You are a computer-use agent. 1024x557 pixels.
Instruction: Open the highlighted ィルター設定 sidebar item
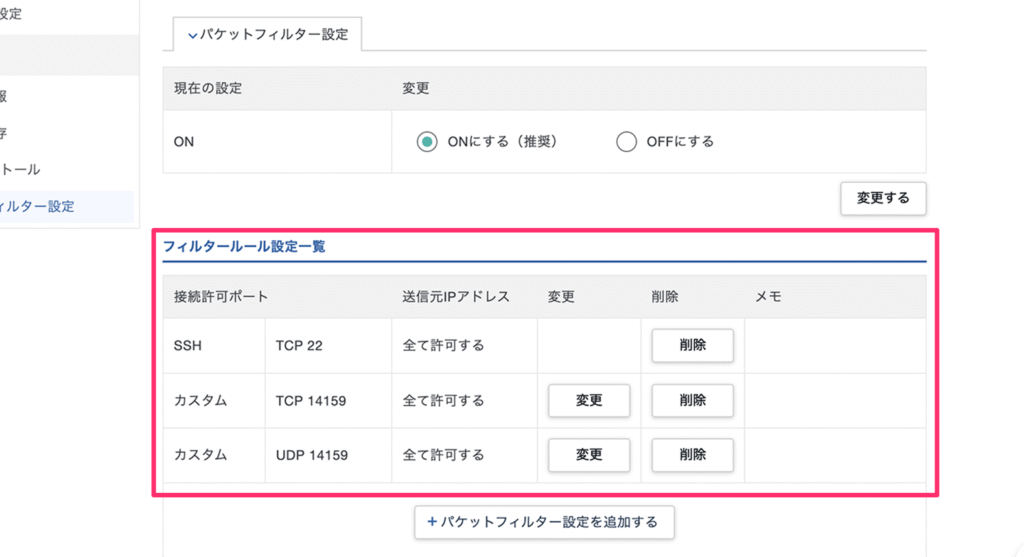[38, 207]
